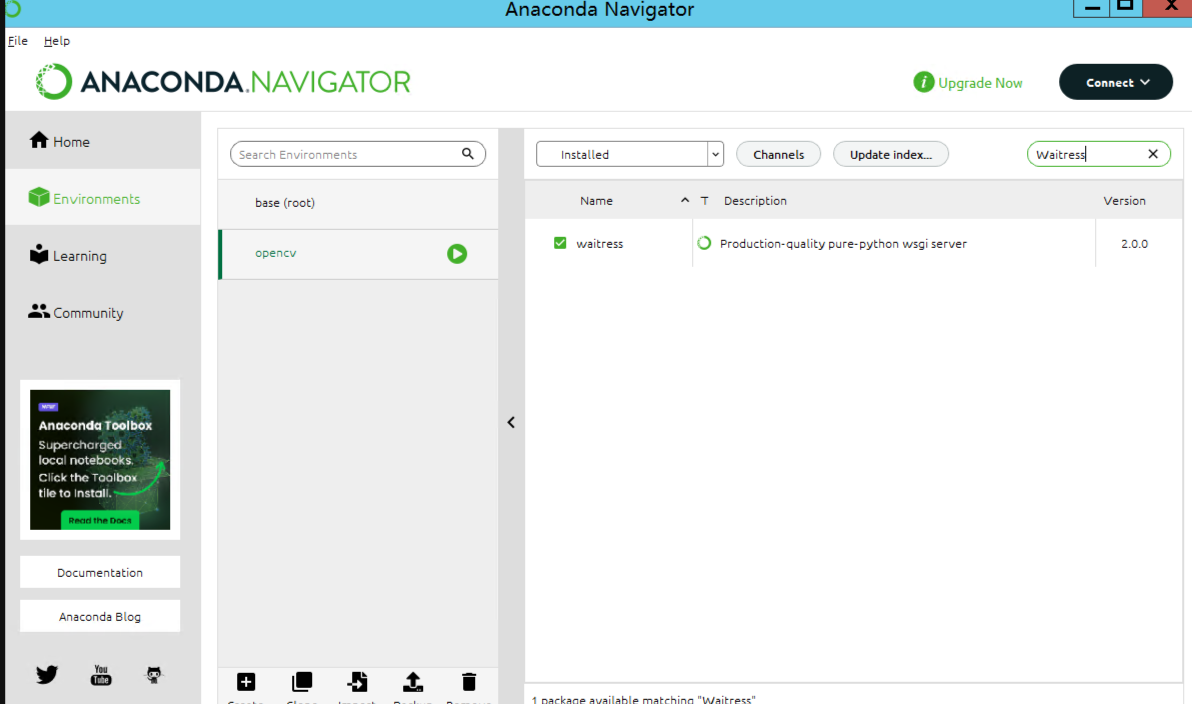This screenshot has width=1192, height=704.
Task: Open the Help menu
Action: (57, 41)
